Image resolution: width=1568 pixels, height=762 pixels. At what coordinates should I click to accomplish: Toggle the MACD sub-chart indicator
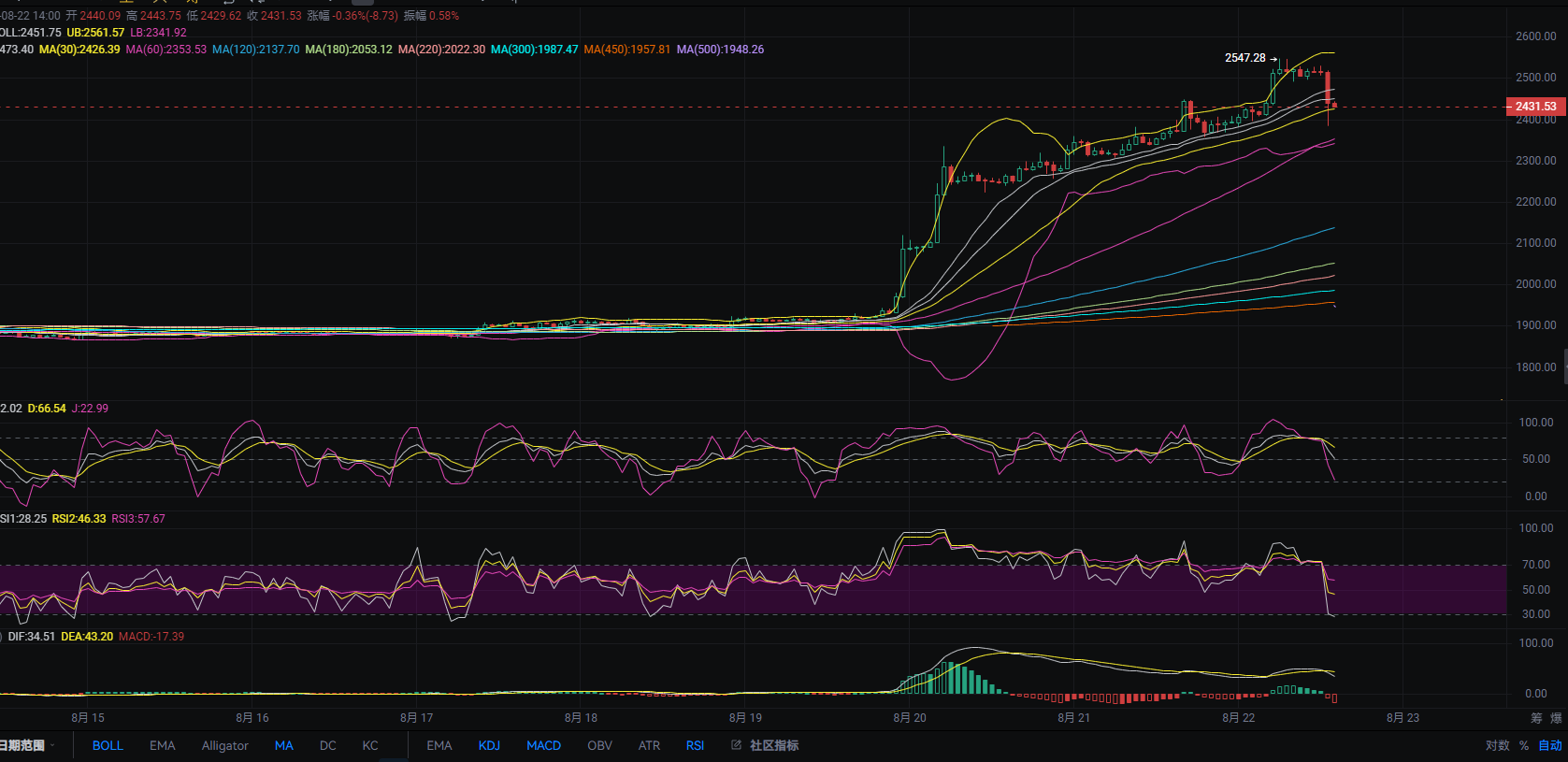click(x=544, y=745)
